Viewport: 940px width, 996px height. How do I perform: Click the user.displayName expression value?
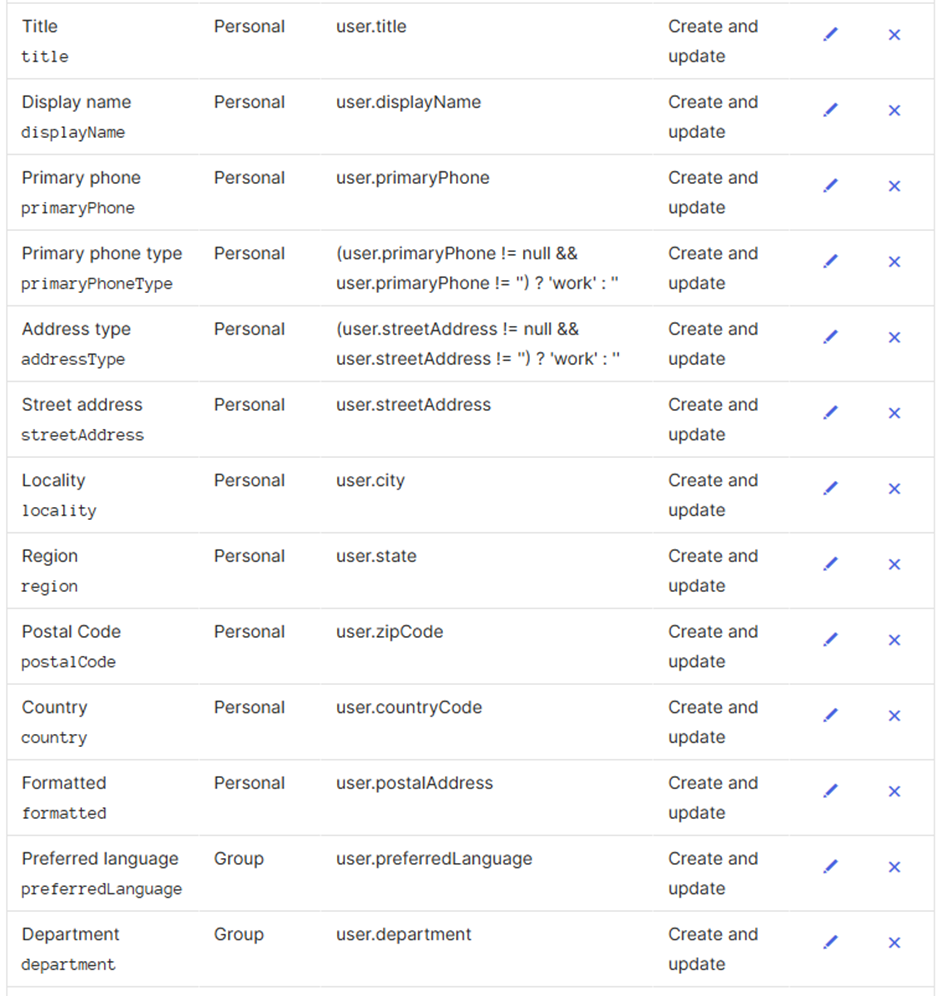coord(408,102)
